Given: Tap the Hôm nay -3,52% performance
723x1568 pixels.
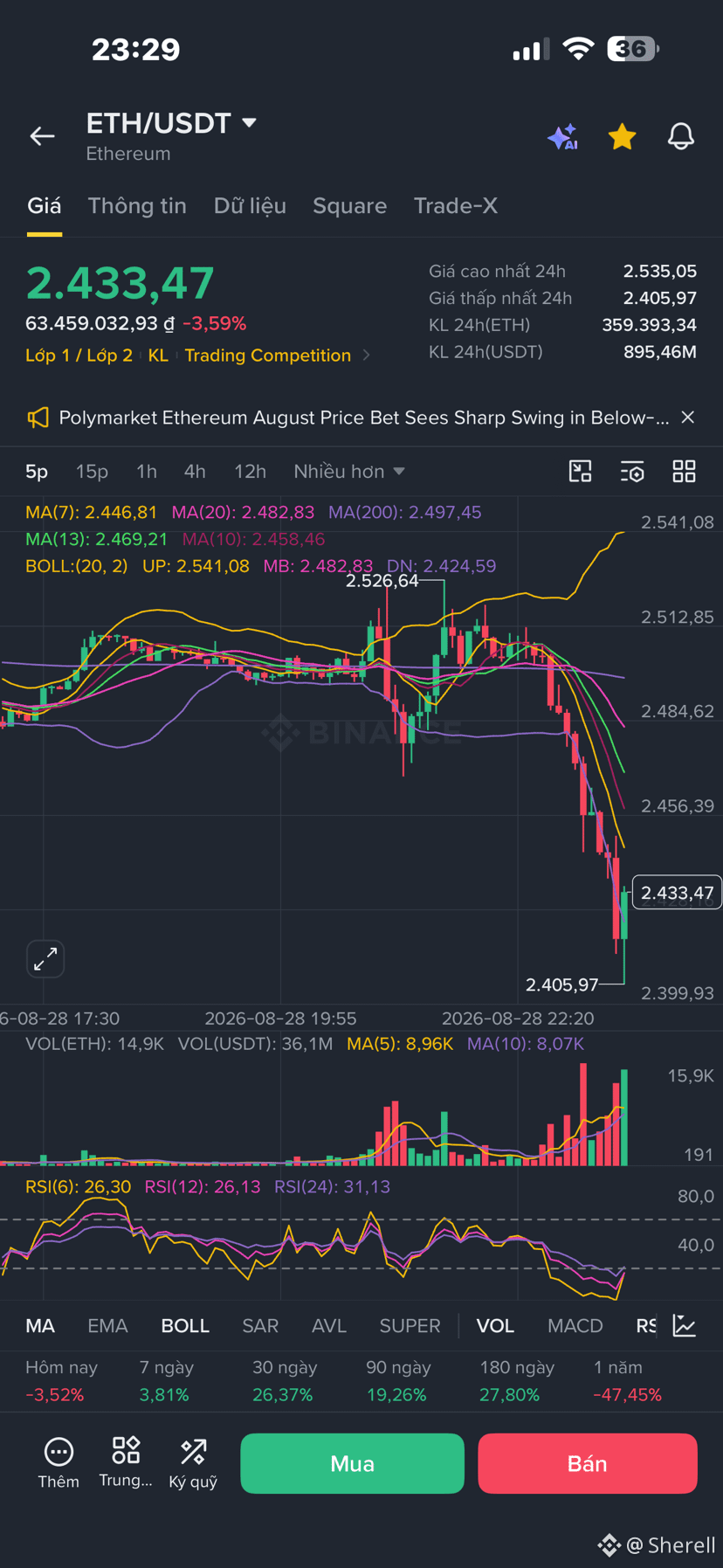Looking at the screenshot, I should tap(61, 1381).
